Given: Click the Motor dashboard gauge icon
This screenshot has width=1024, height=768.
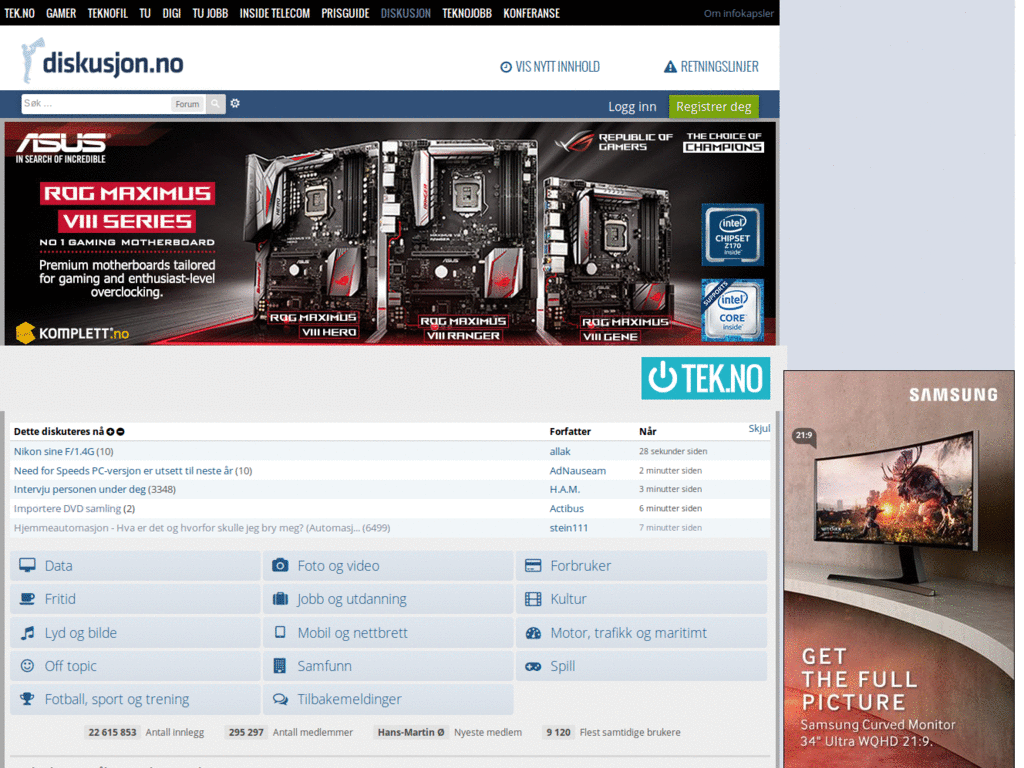Looking at the screenshot, I should coord(533,633).
